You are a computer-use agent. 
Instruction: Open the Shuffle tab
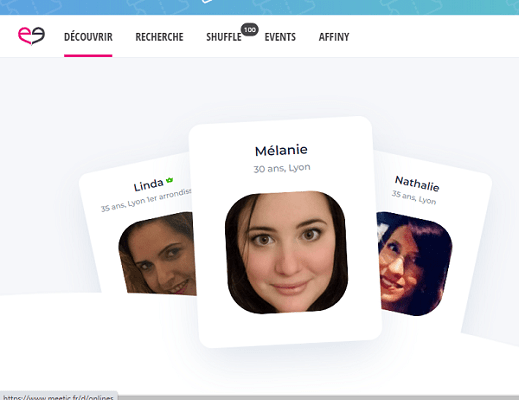tap(224, 37)
